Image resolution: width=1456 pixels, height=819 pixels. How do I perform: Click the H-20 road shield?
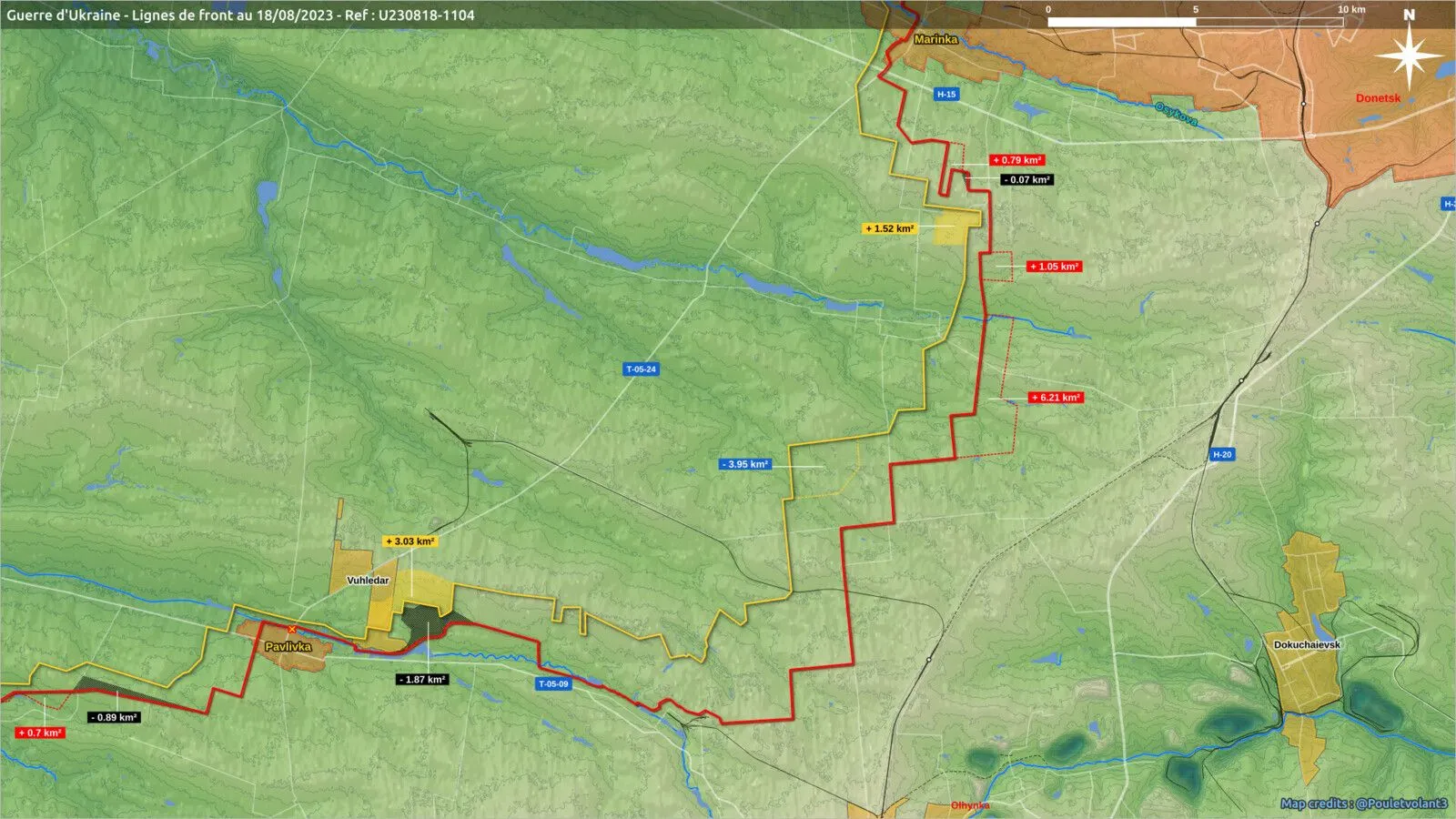pos(1222,454)
